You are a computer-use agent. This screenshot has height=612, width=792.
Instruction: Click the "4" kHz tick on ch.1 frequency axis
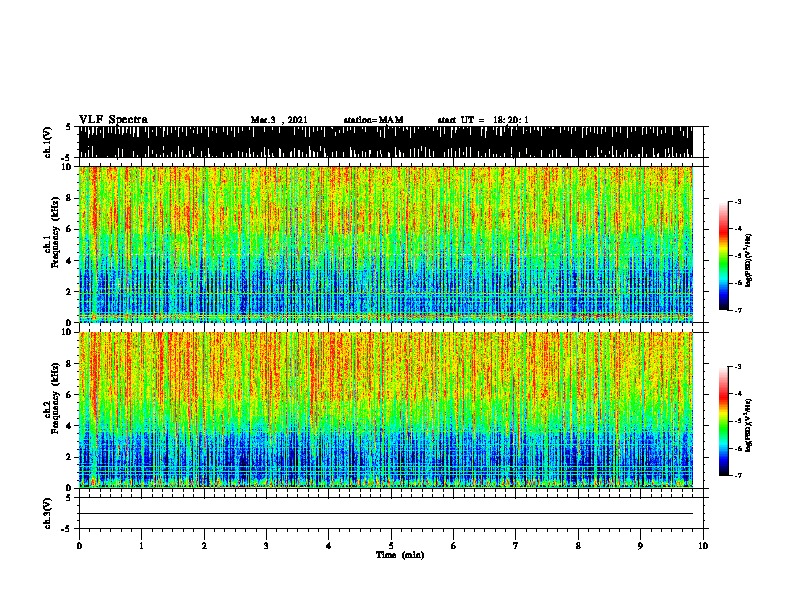tap(70, 261)
